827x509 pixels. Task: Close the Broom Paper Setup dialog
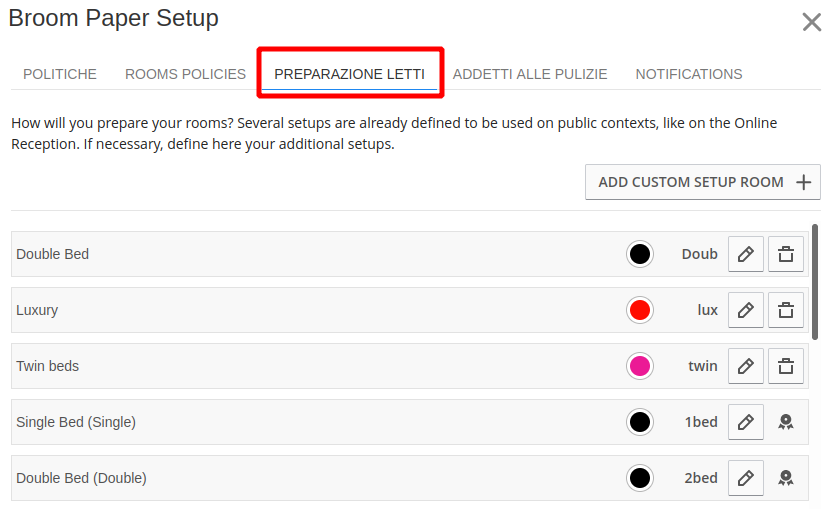click(811, 23)
